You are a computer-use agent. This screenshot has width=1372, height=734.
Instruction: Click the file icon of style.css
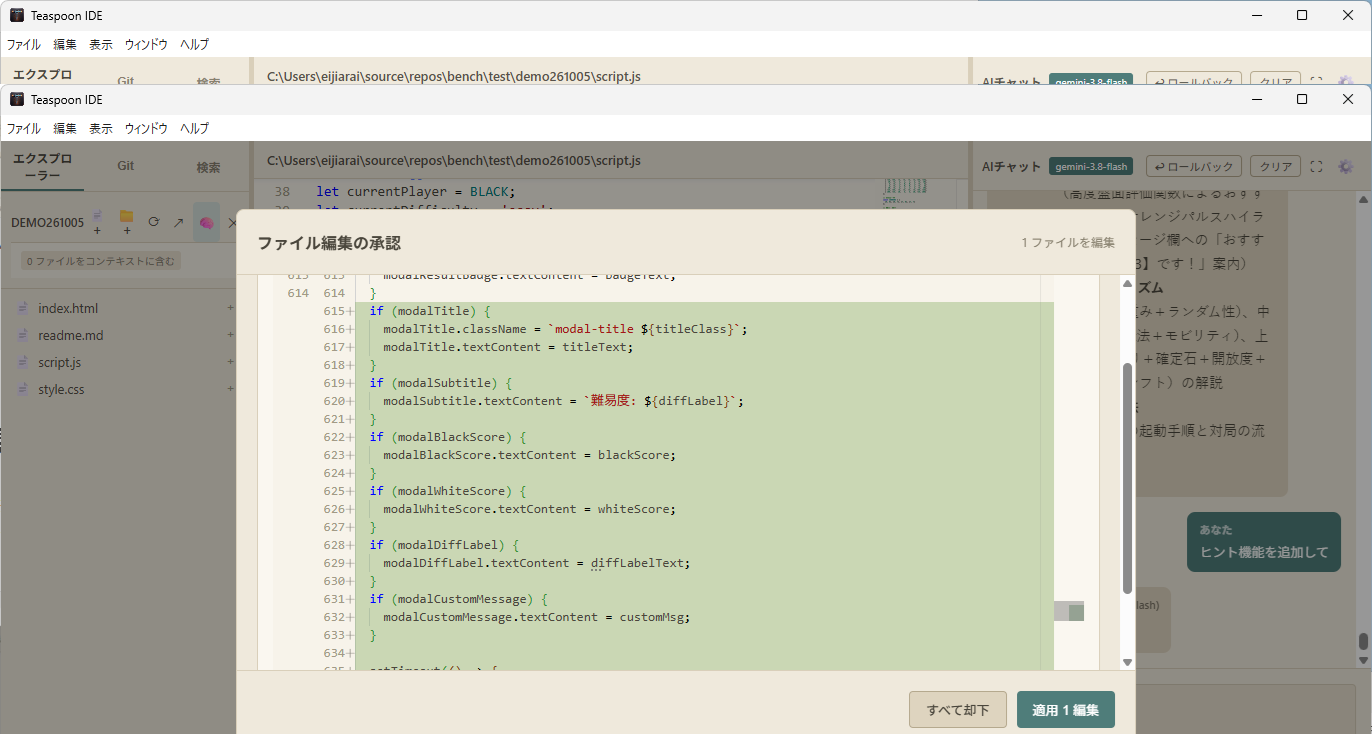(x=23, y=389)
